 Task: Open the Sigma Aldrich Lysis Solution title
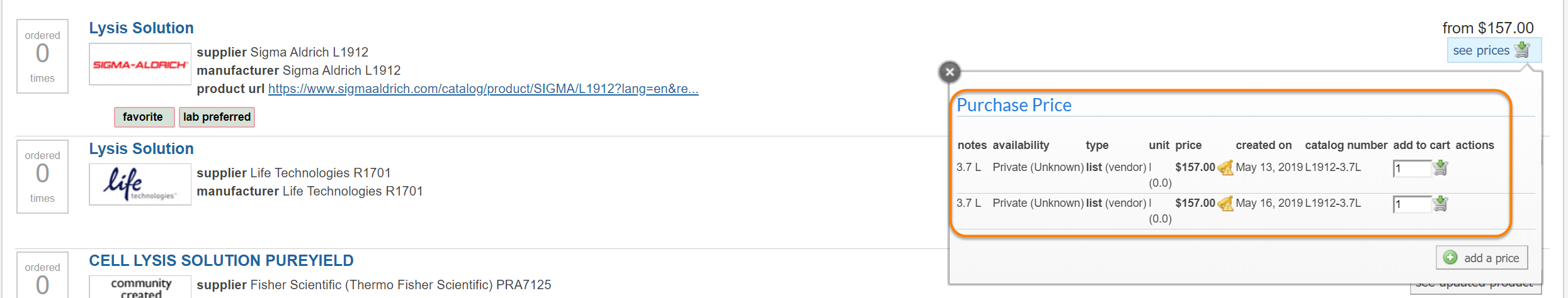[141, 28]
